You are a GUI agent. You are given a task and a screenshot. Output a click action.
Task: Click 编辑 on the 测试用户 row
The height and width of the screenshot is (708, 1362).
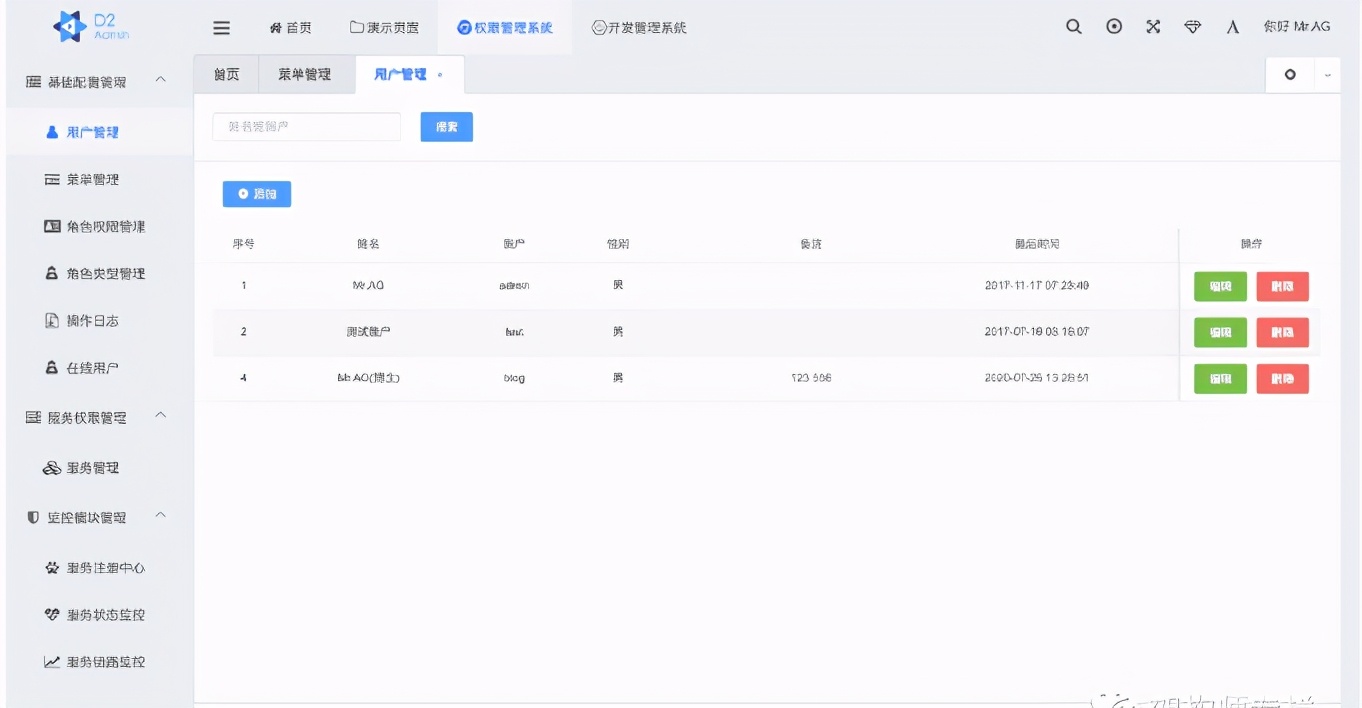pyautogui.click(x=1220, y=332)
